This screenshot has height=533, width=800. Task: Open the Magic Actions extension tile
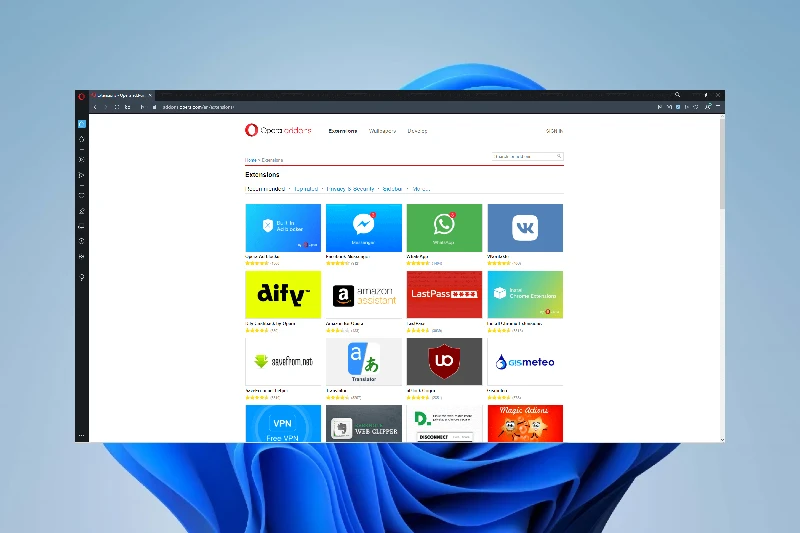click(525, 423)
